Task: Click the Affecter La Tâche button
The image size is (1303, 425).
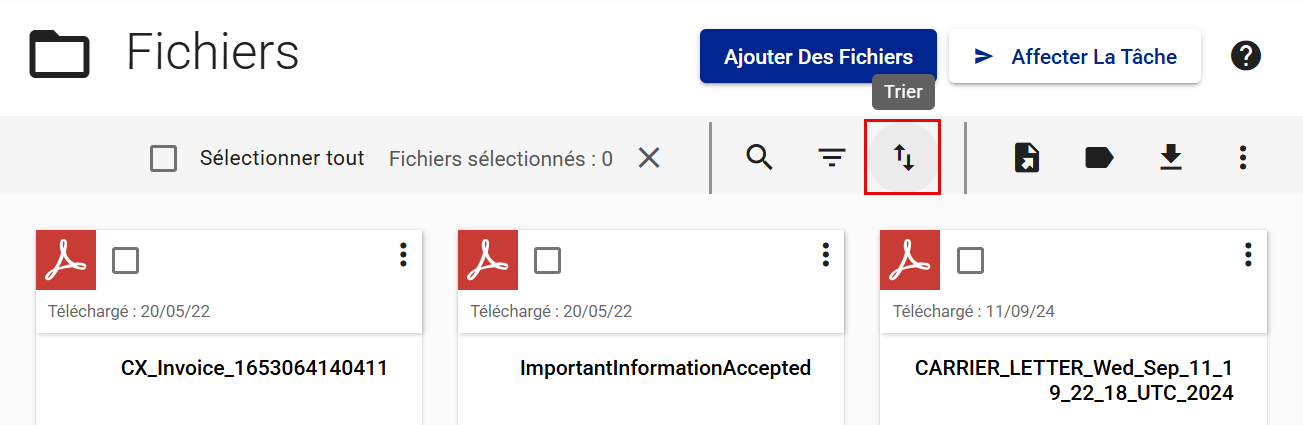Action: point(1075,57)
